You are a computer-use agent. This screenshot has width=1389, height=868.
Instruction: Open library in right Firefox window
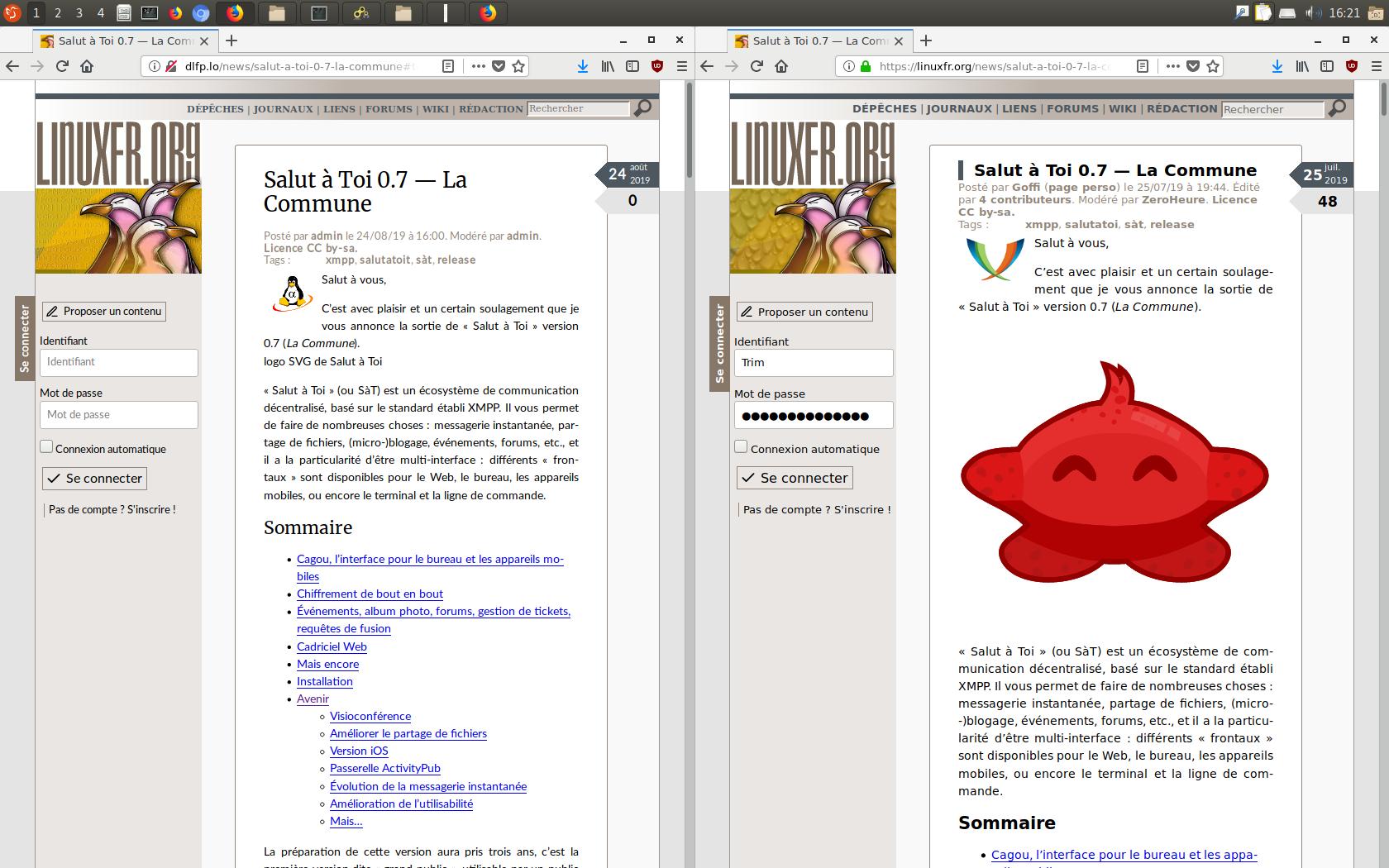1302,66
